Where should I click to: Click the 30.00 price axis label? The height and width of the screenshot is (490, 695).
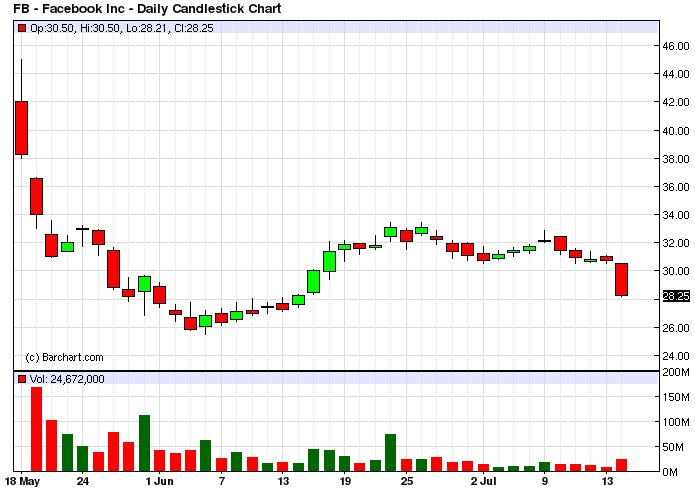[676, 271]
